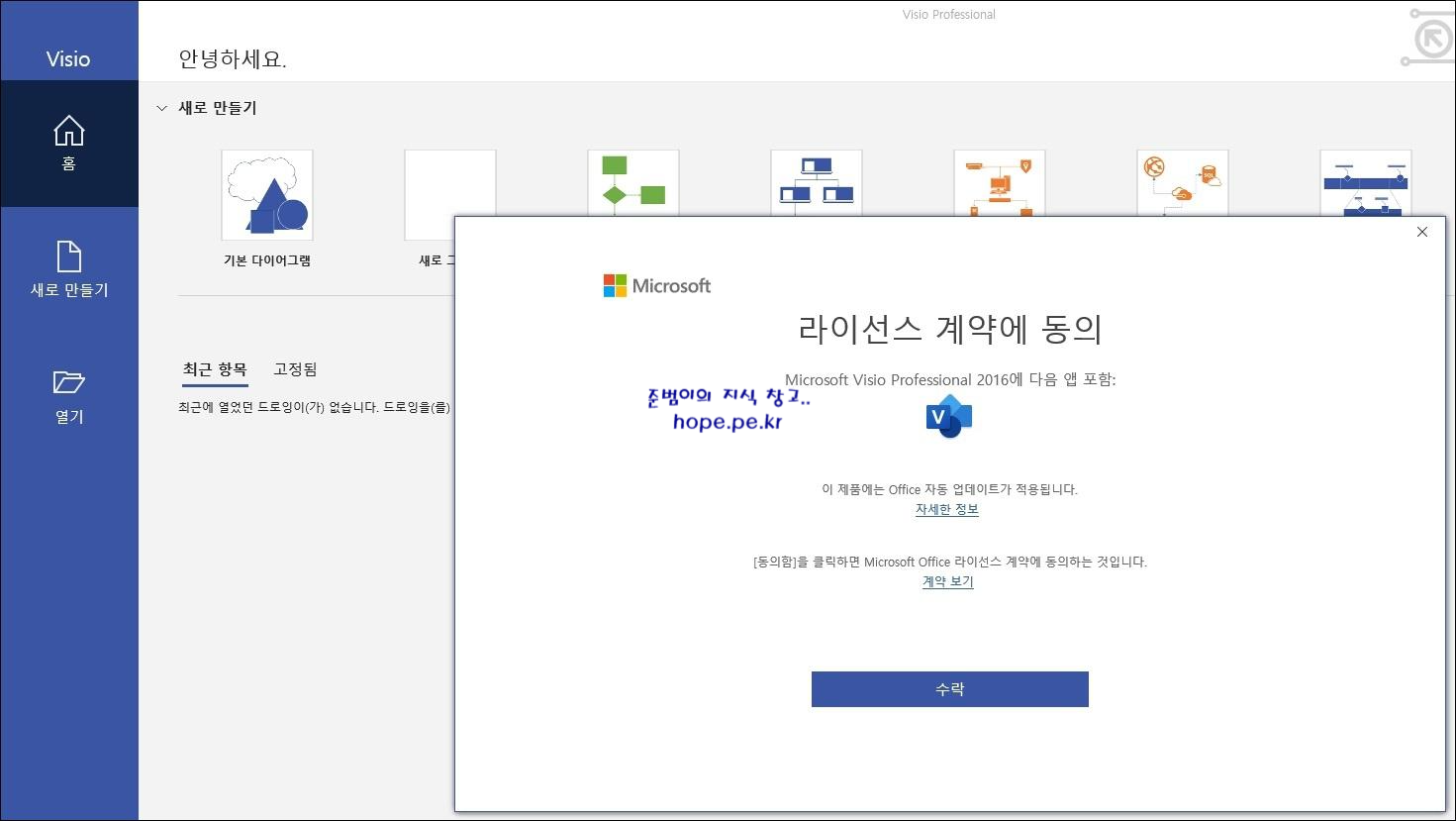Click the Visio blue V app icon
This screenshot has width=1456, height=821.
pyautogui.click(x=949, y=416)
